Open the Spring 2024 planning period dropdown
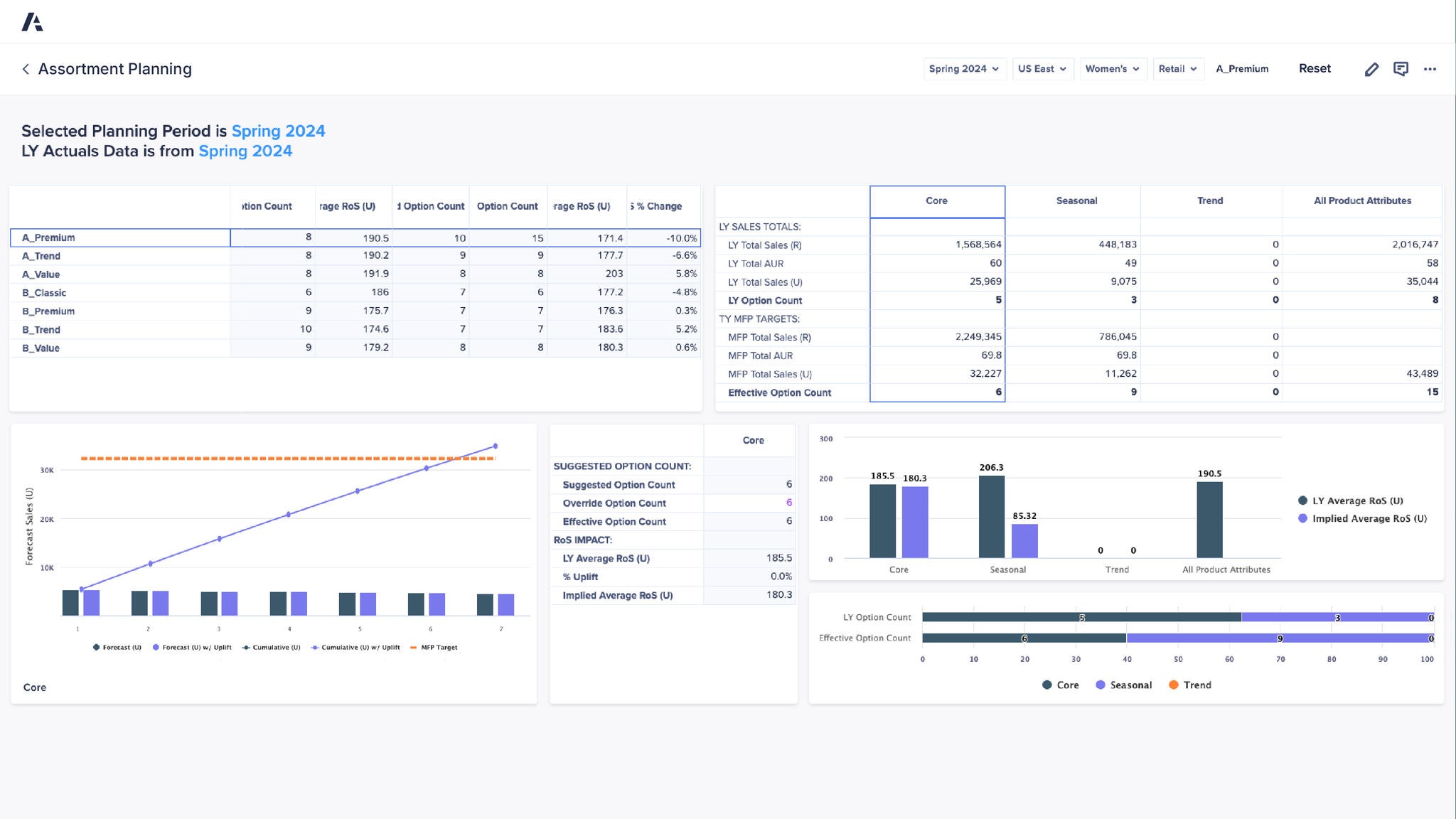The width and height of the screenshot is (1456, 819). click(964, 68)
